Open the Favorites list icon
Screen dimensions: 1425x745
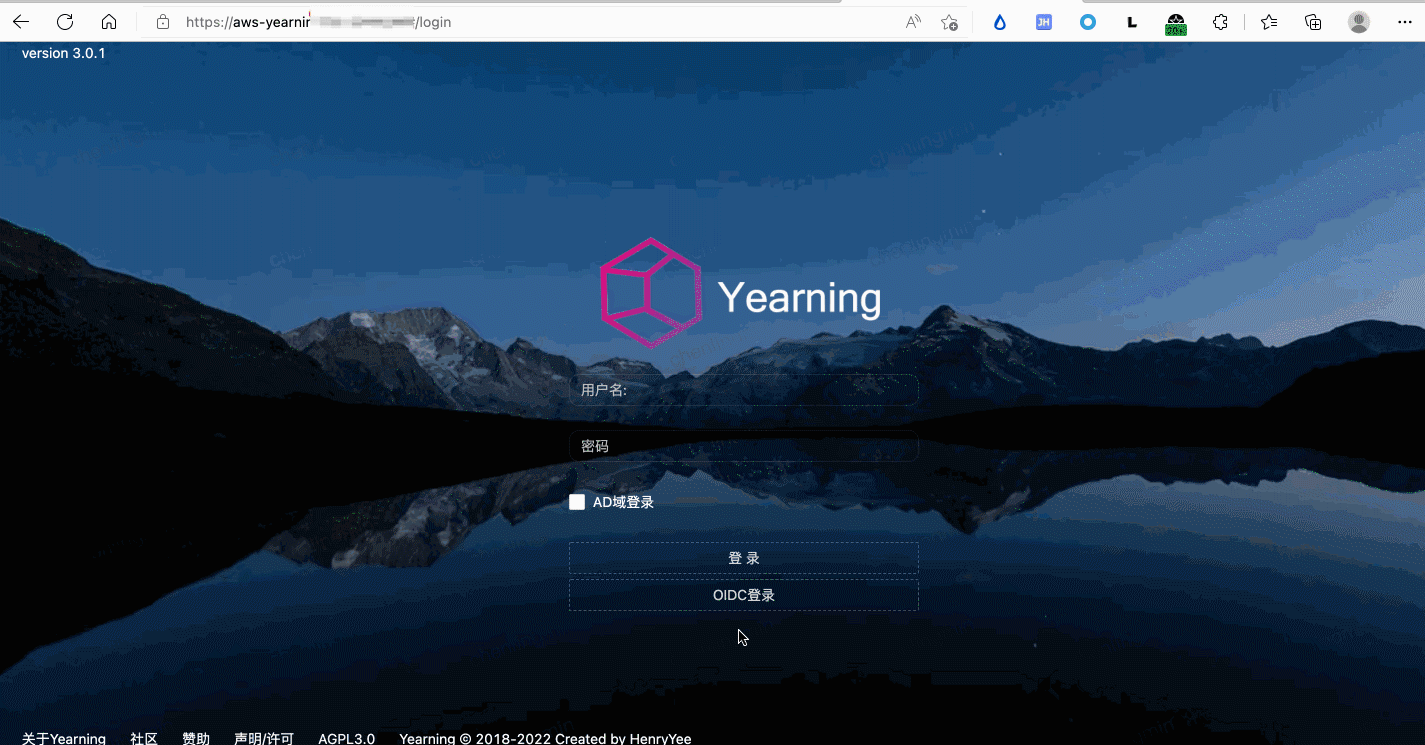click(1269, 22)
